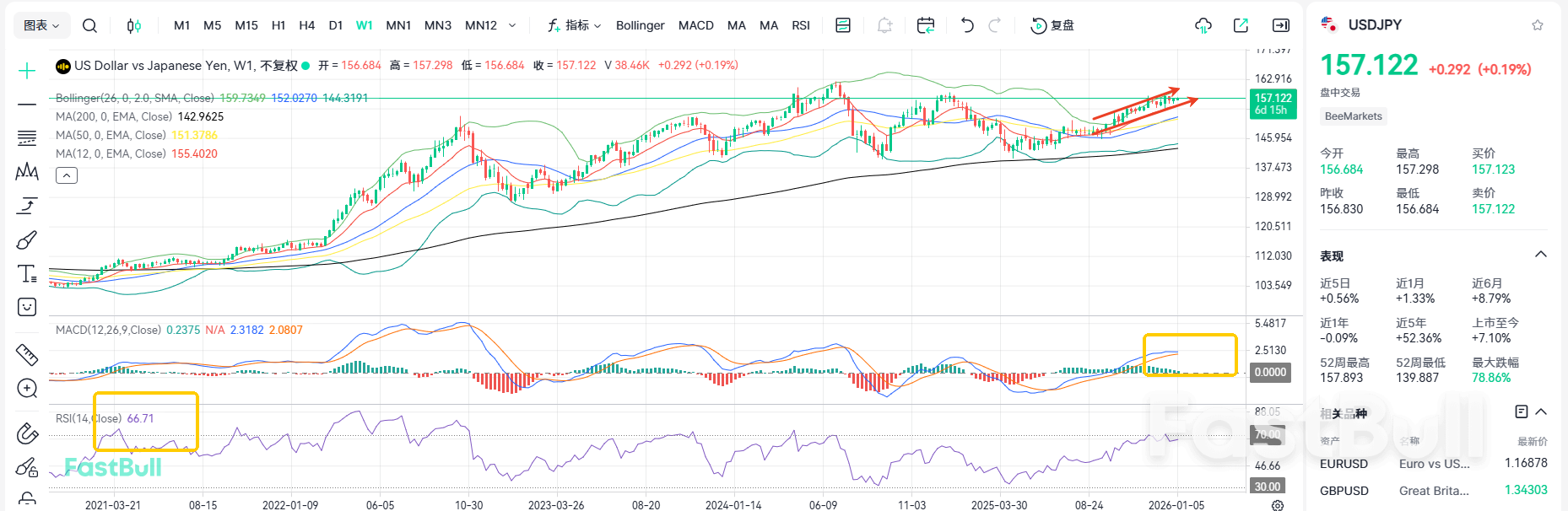Toggle the Bollinger quick indicator
Screen dimensions: 1568x511
point(640,25)
